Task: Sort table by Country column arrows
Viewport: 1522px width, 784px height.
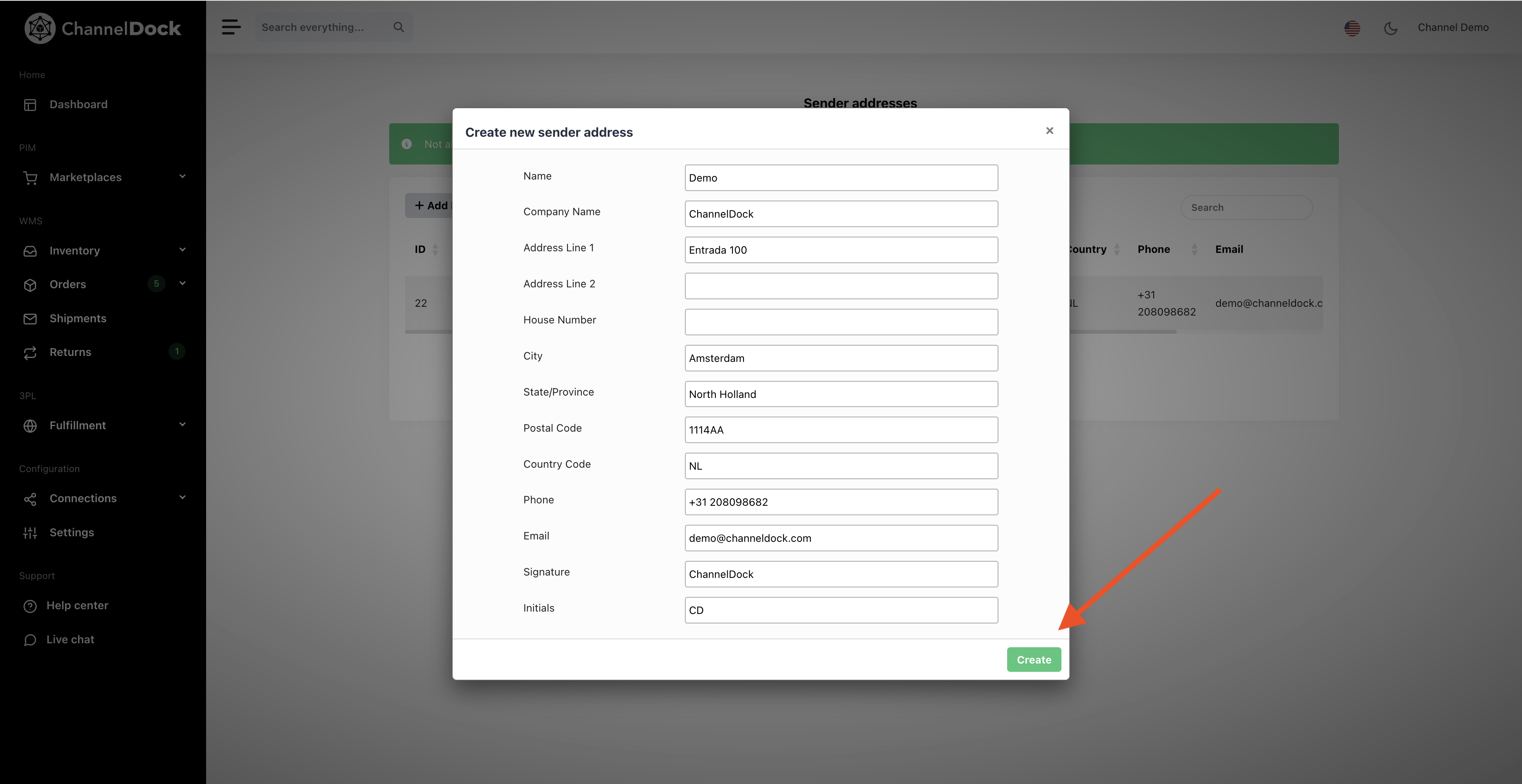Action: click(x=1117, y=249)
